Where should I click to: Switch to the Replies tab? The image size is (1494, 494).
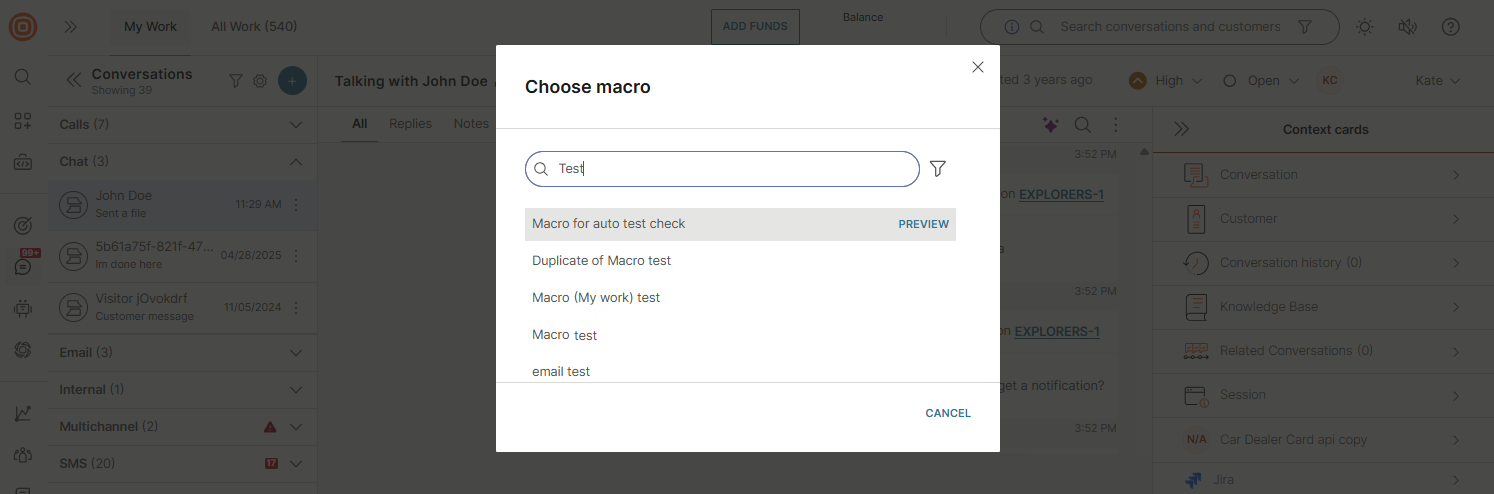410,124
